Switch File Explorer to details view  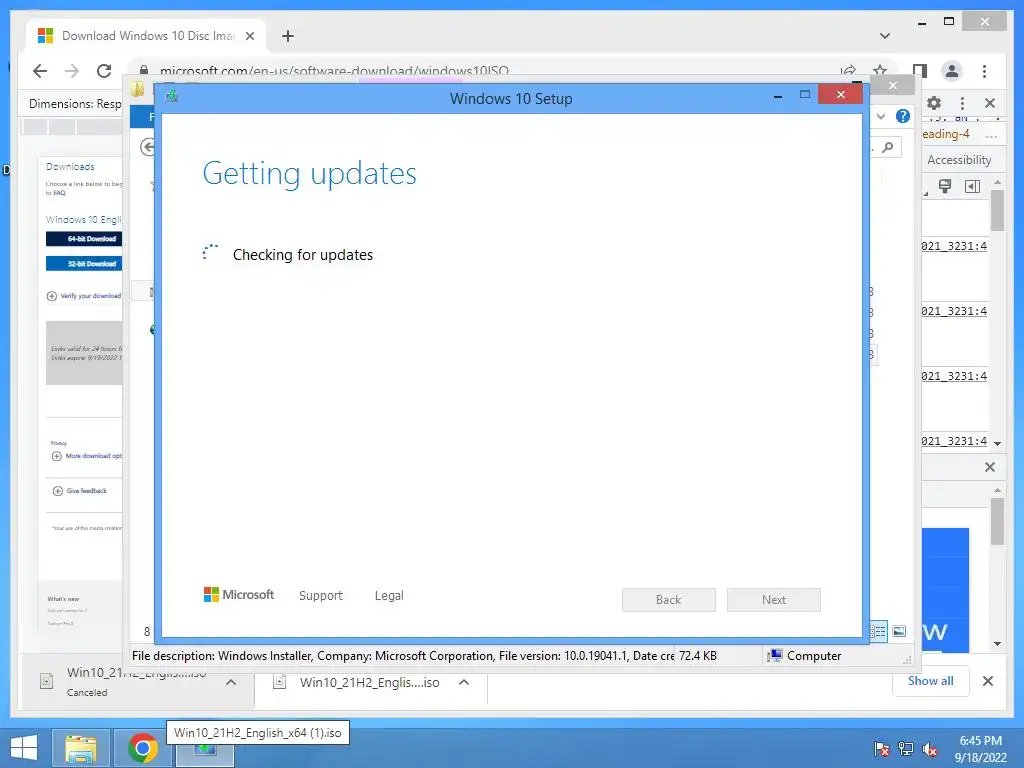(878, 631)
